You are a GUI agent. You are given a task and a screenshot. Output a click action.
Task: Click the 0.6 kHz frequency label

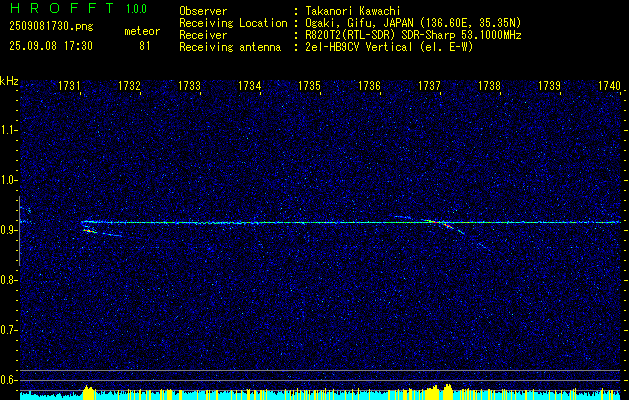pos(9,380)
